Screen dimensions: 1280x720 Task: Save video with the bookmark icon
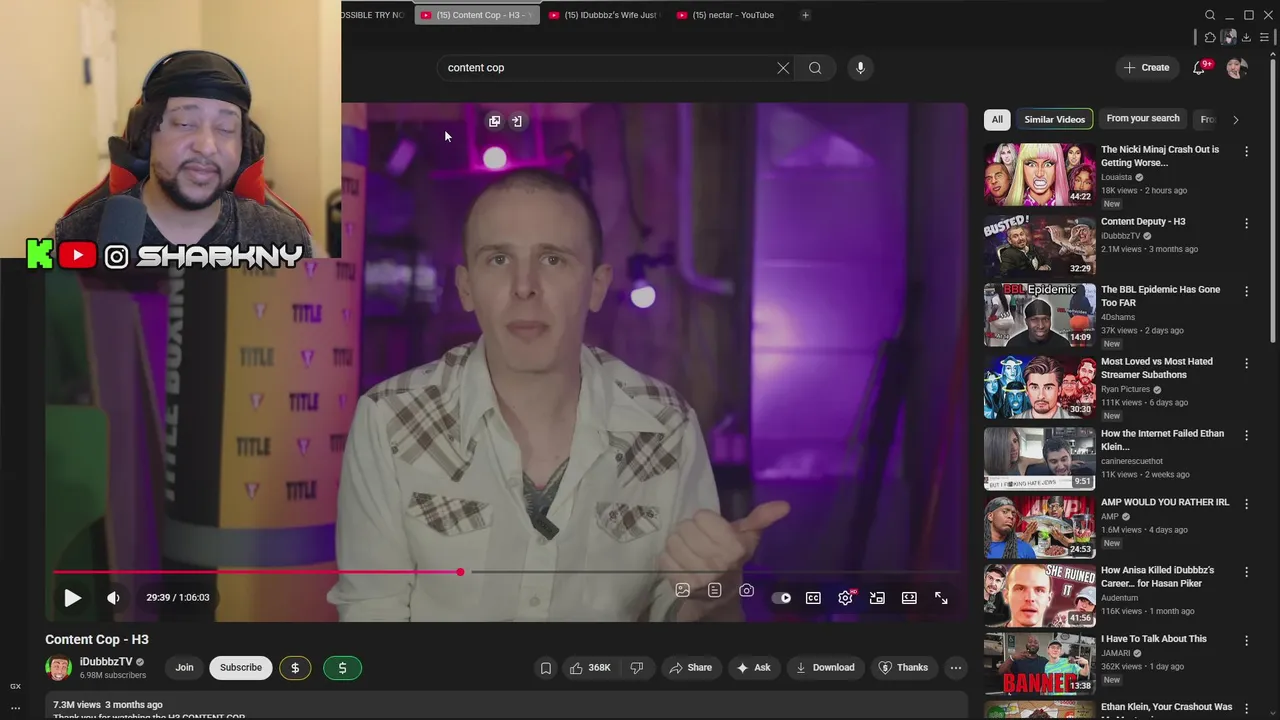545,668
